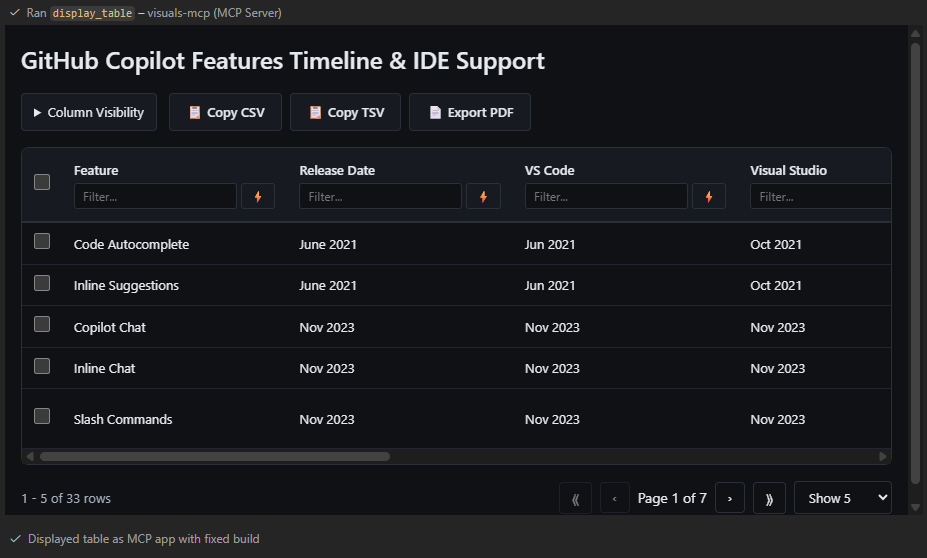The height and width of the screenshot is (558, 927).
Task: Open the Show 5 rows dropdown
Action: click(842, 498)
